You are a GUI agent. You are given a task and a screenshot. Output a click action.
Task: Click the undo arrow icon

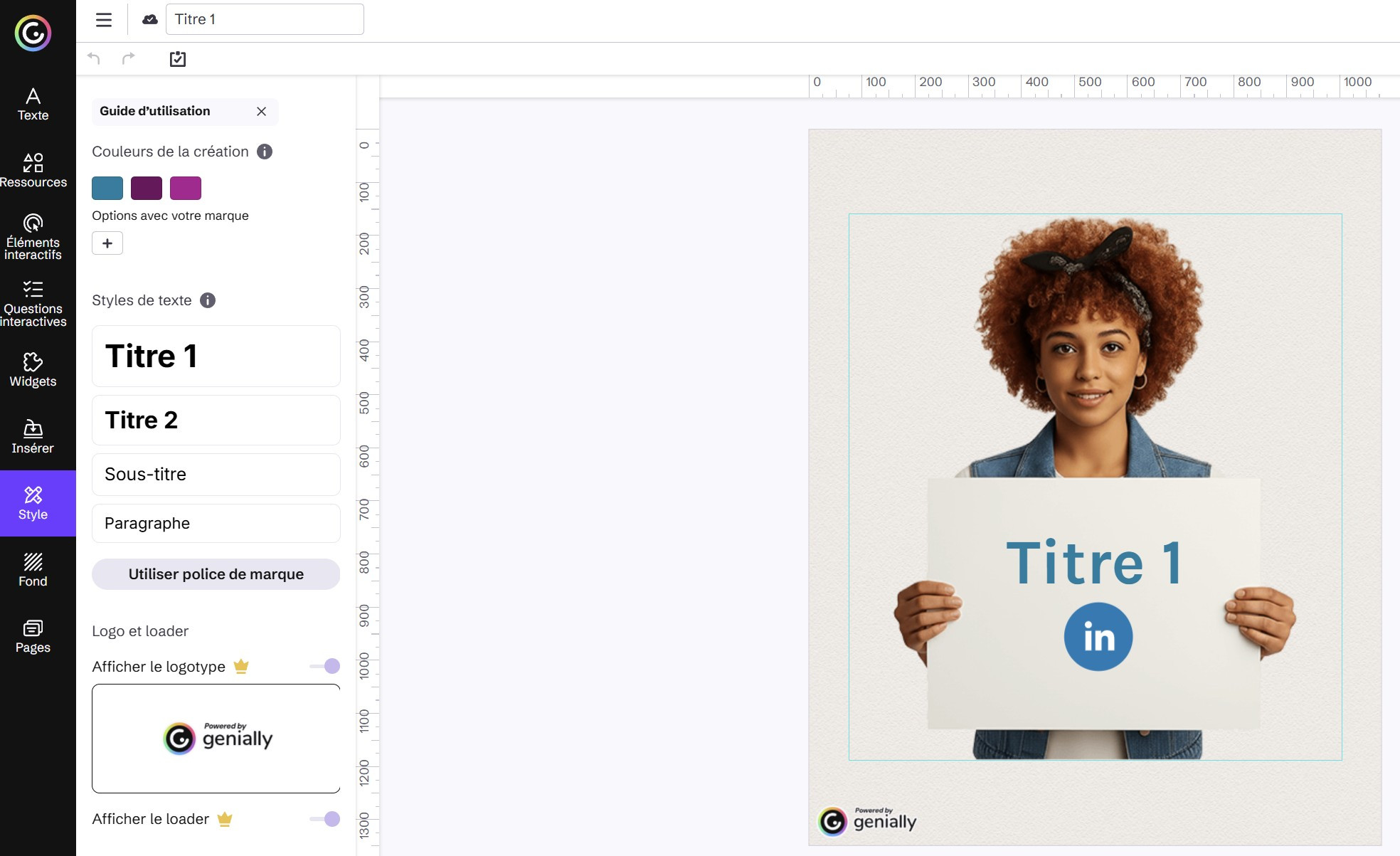[93, 58]
